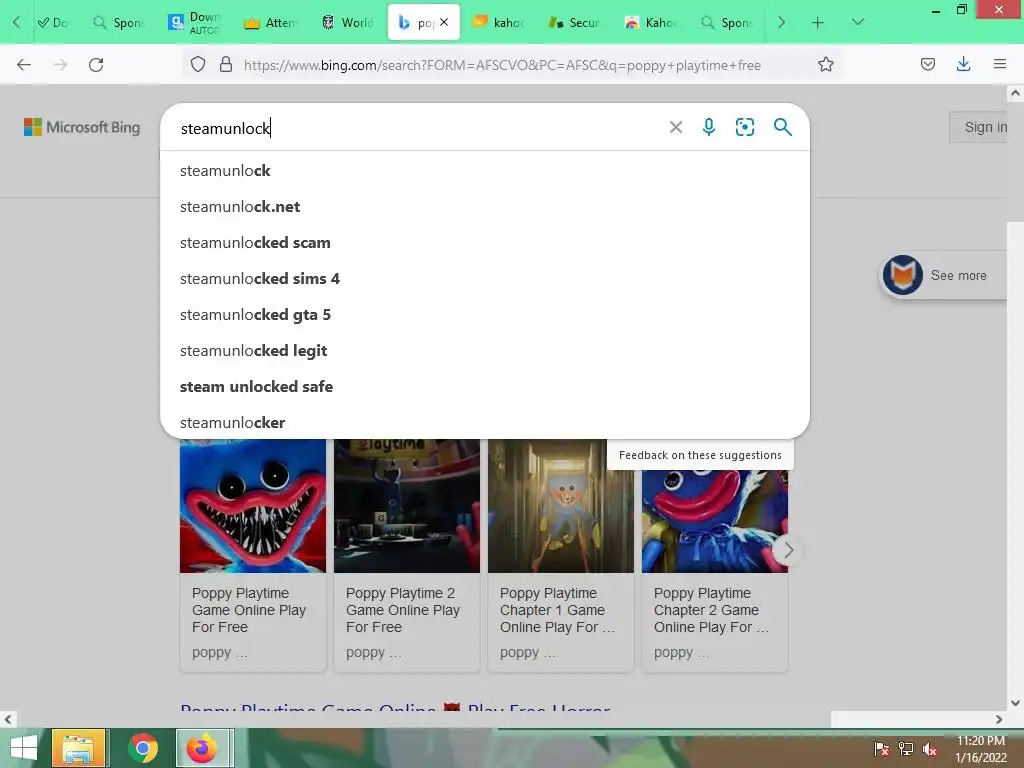Open Windows Start menu

[24, 748]
